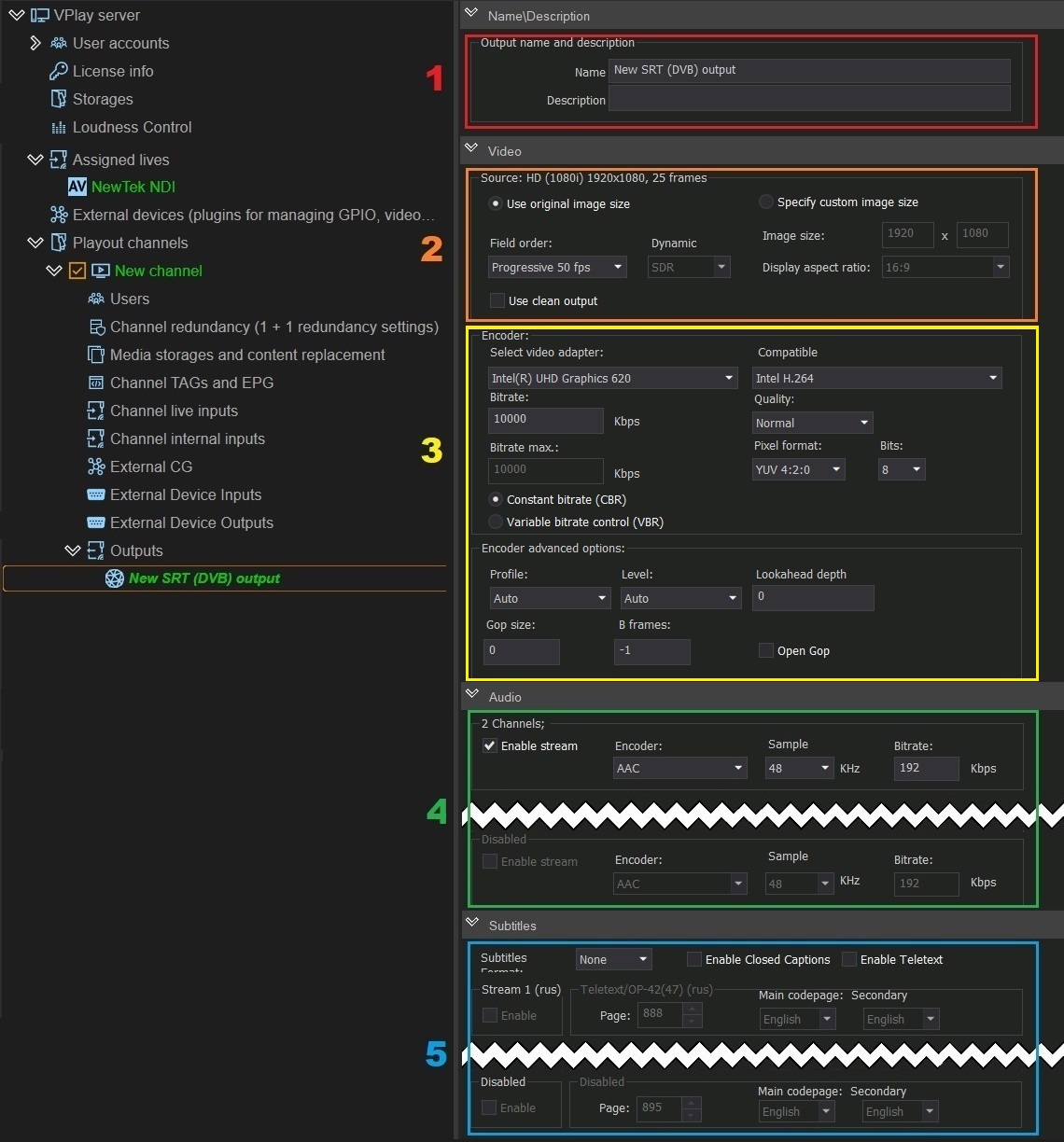Click the Users group icon under New channel

95,299
